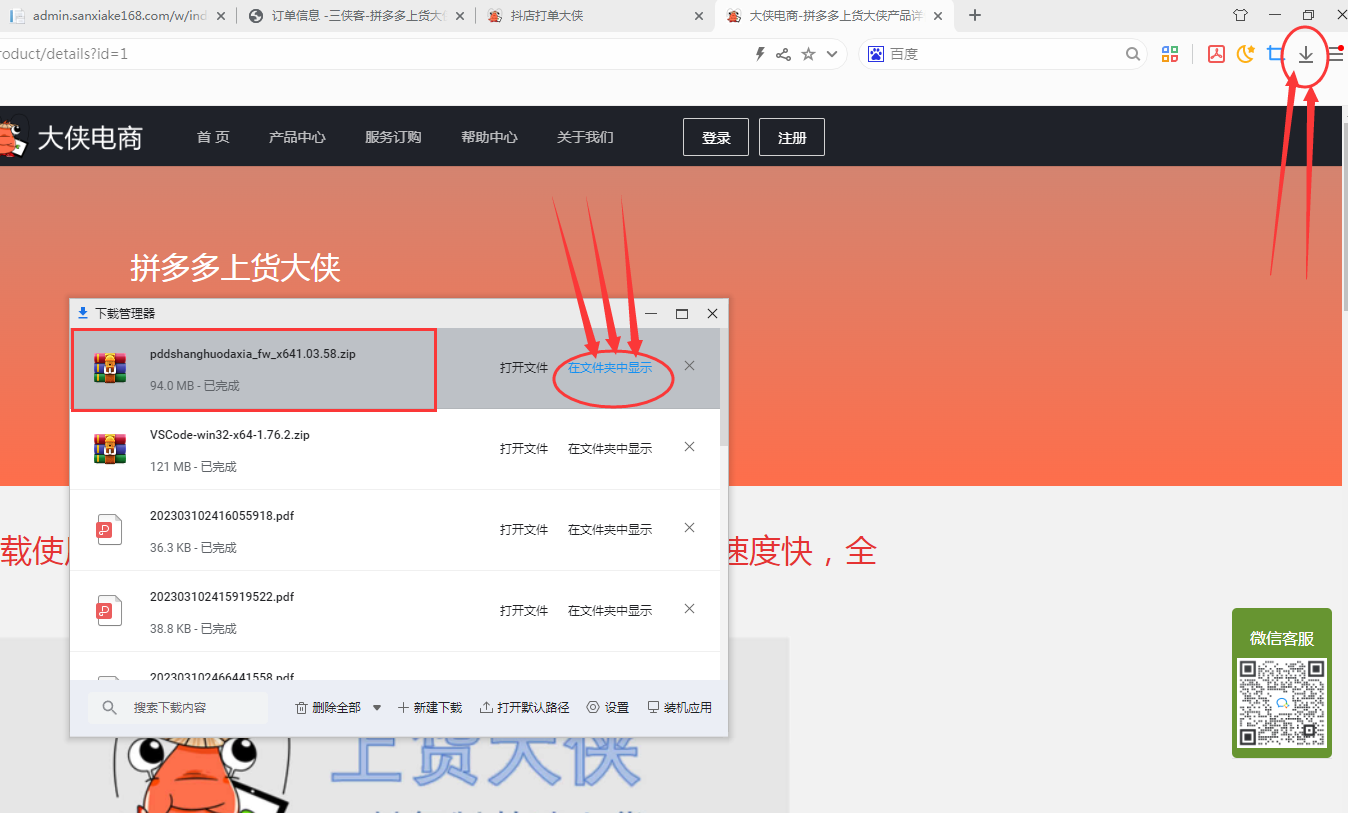Viewport: 1348px width, 813px height.
Task: Open the PDF extension icon
Action: (x=1216, y=54)
